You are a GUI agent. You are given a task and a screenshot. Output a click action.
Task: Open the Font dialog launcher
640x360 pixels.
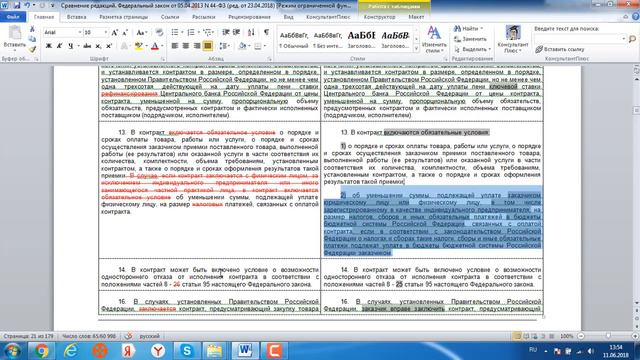point(162,59)
